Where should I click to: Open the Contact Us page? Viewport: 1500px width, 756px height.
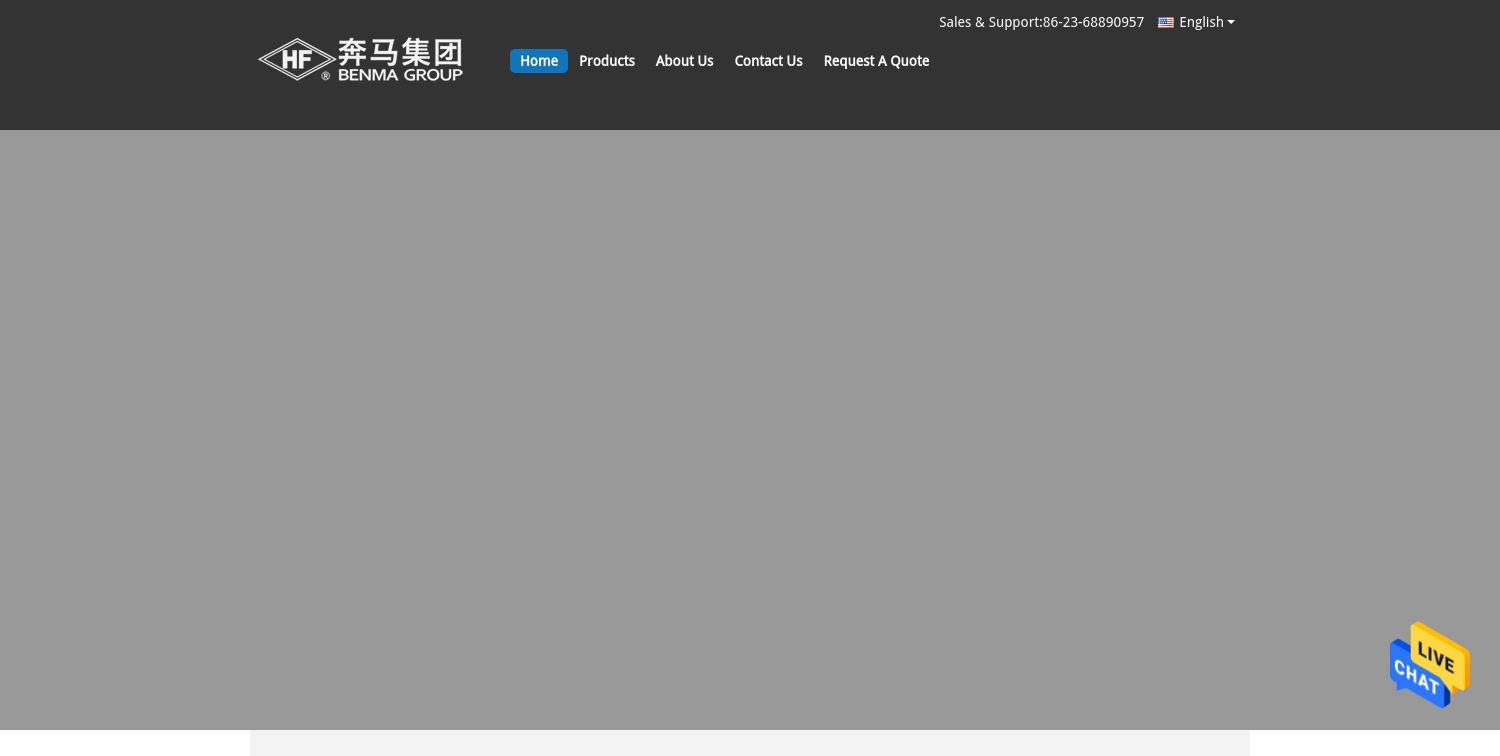pyautogui.click(x=768, y=61)
